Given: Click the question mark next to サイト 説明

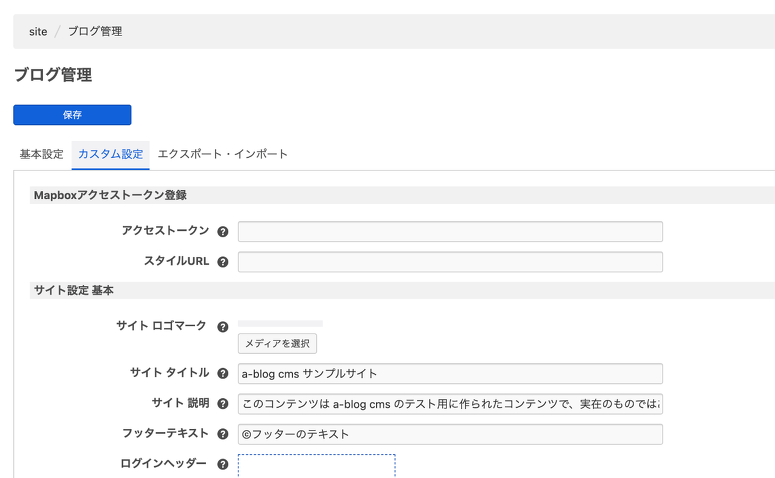Looking at the screenshot, I should (223, 404).
